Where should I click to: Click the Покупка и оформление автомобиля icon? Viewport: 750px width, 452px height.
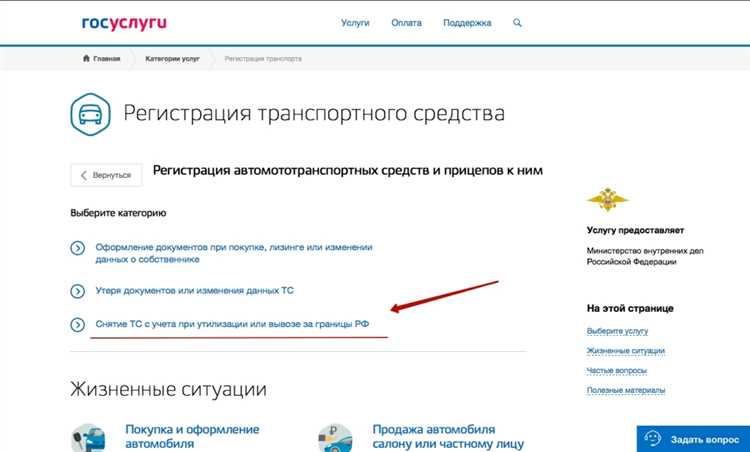tap(88, 438)
